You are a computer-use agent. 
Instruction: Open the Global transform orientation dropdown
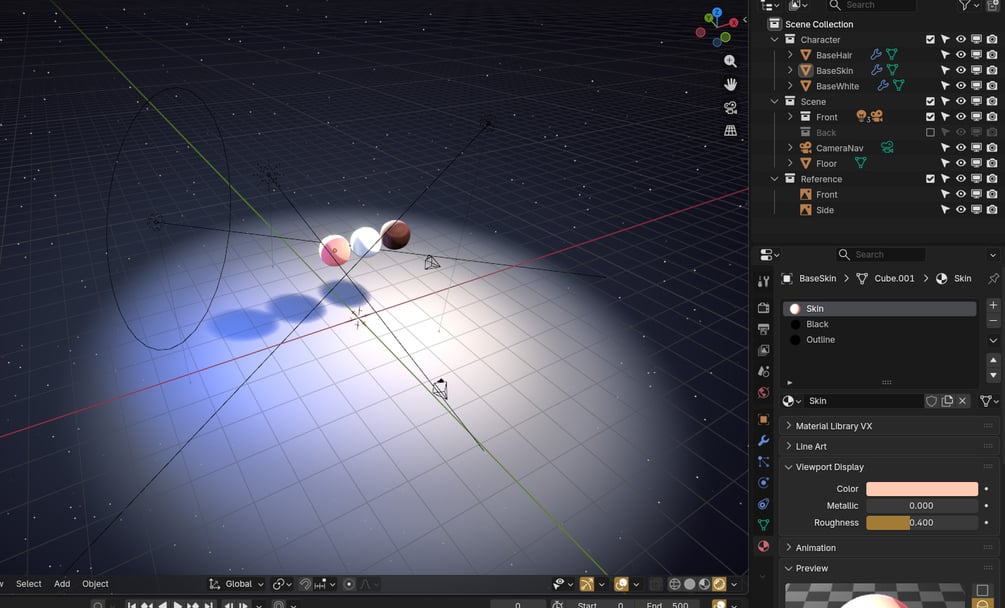[x=237, y=584]
